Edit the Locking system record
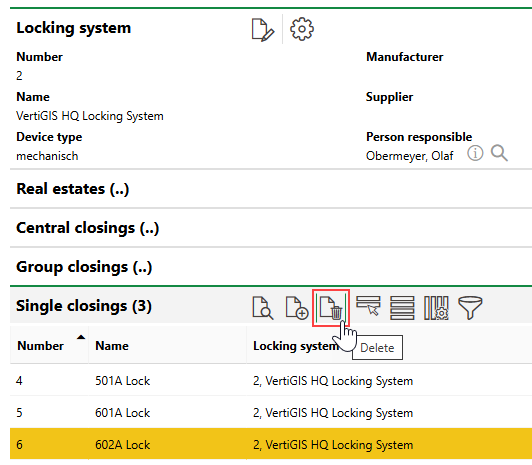Viewport: 532px width, 465px height. 263,30
